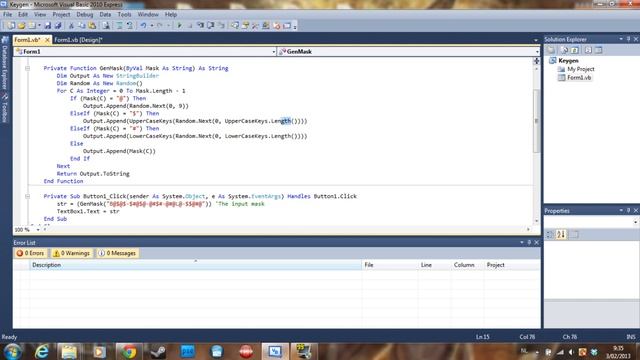Start debugging with the green play icon

(x=179, y=26)
